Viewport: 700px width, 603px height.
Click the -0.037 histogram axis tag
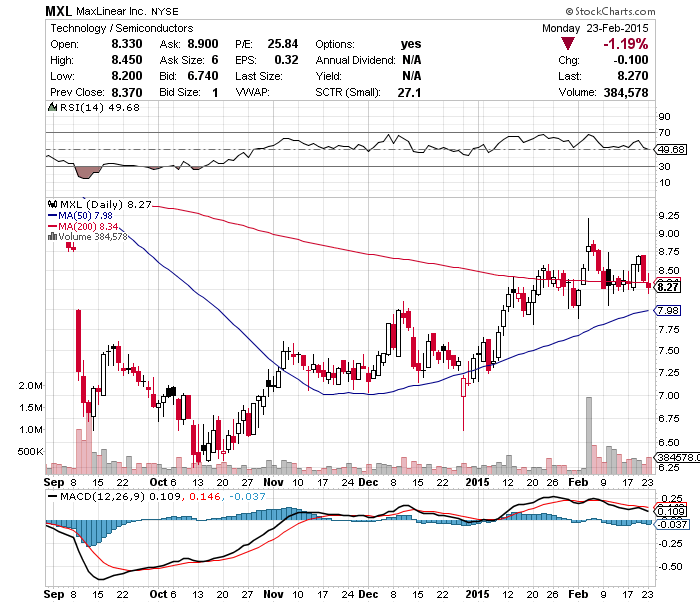pyautogui.click(x=672, y=524)
